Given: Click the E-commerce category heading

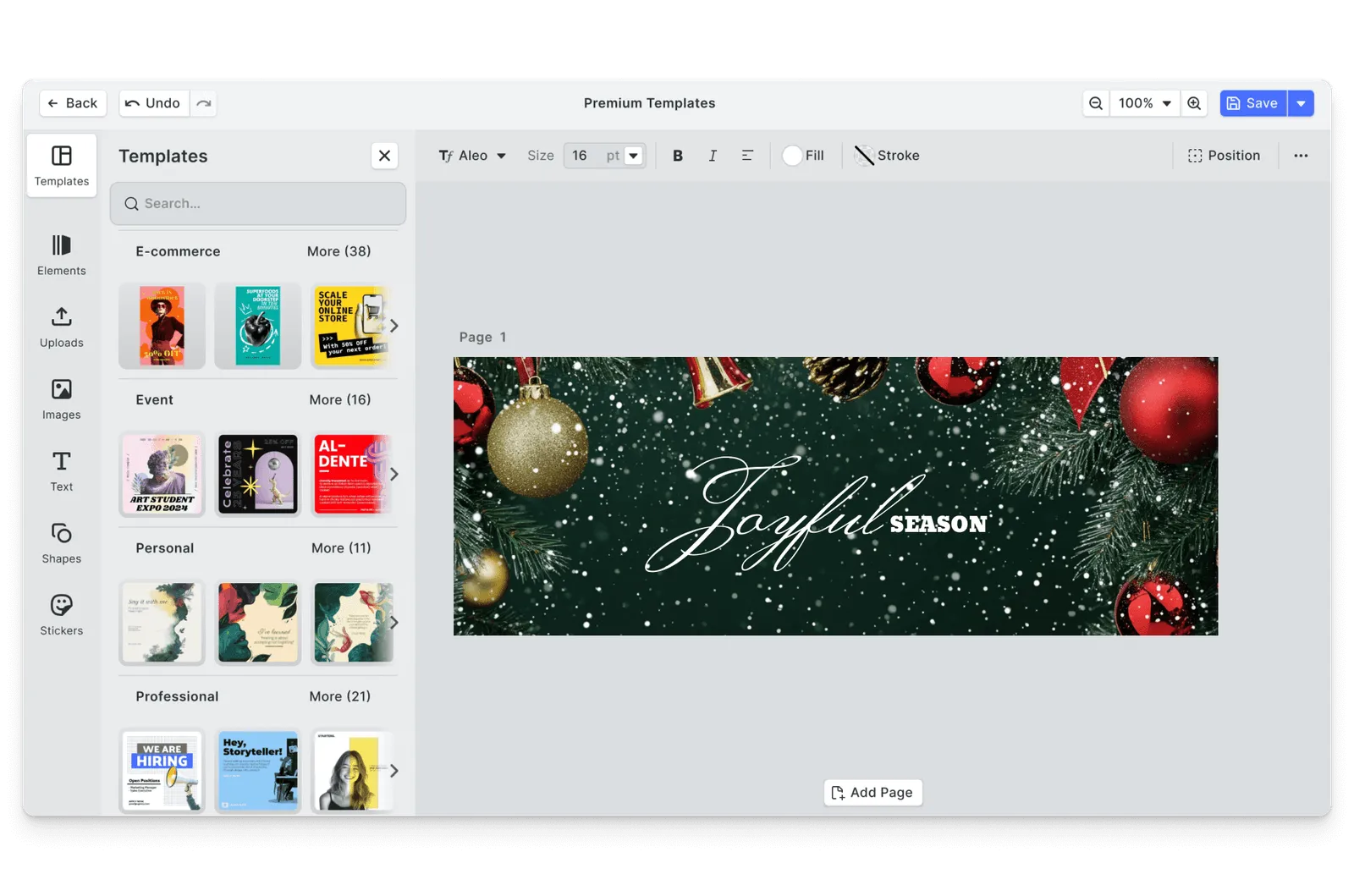Looking at the screenshot, I should pos(178,251).
